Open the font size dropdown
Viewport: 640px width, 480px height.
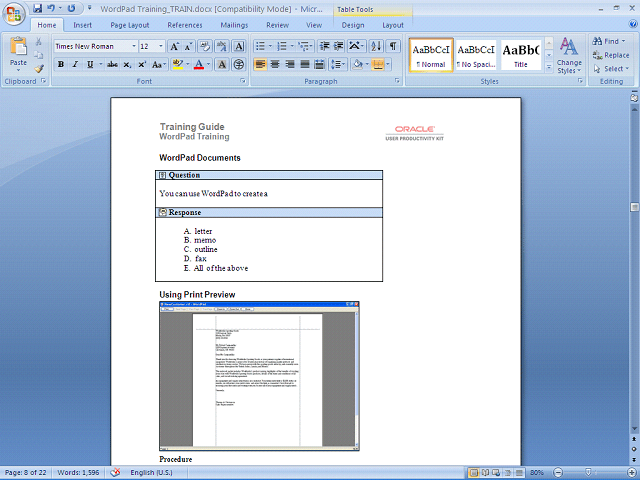click(161, 47)
